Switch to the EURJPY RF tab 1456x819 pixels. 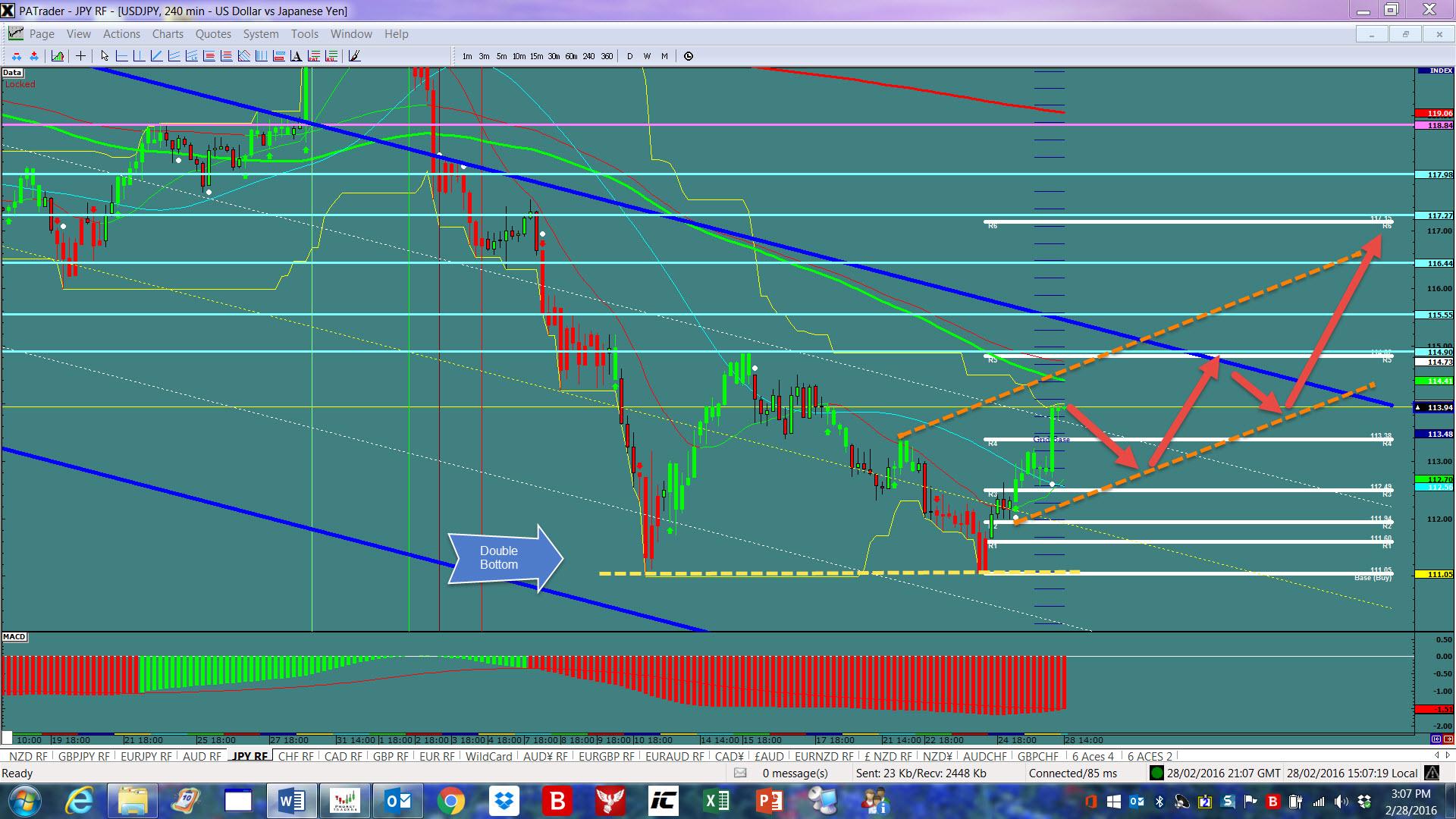tap(146, 756)
